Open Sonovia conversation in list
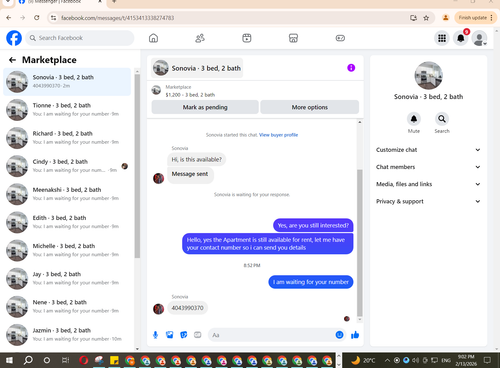The image size is (500, 368). 67,82
